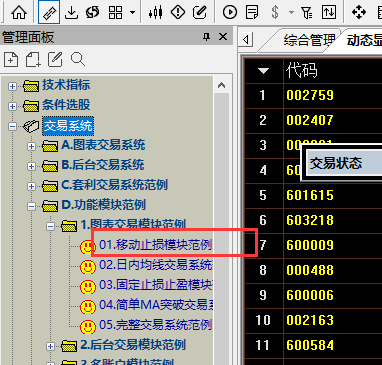Click the refresh sync icon
The image size is (382, 365).
pyautogui.click(x=93, y=12)
